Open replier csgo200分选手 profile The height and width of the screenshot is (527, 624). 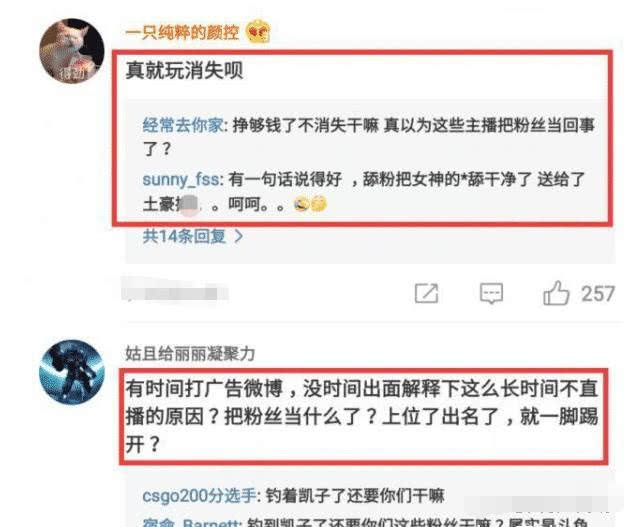click(199, 496)
